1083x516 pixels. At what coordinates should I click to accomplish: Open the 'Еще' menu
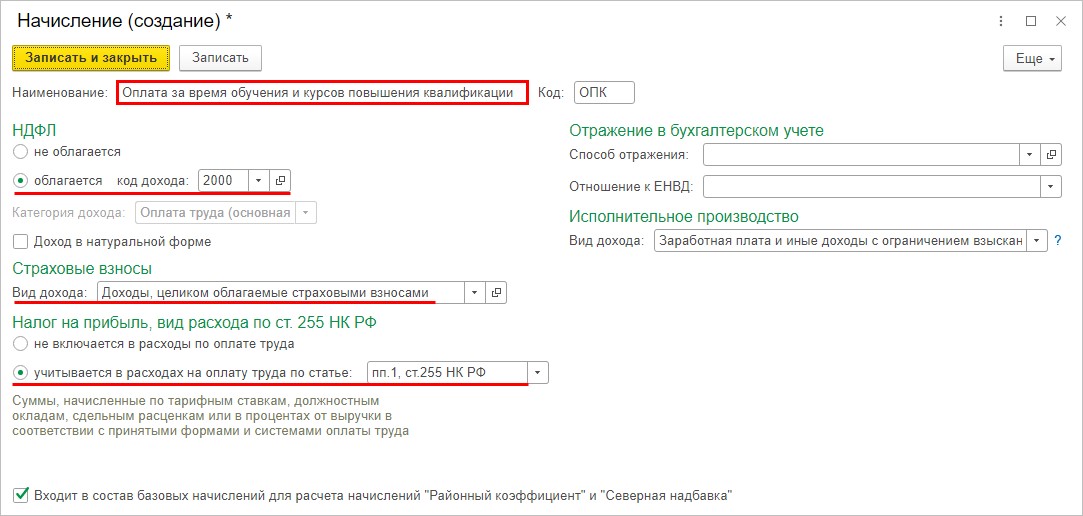click(1033, 59)
